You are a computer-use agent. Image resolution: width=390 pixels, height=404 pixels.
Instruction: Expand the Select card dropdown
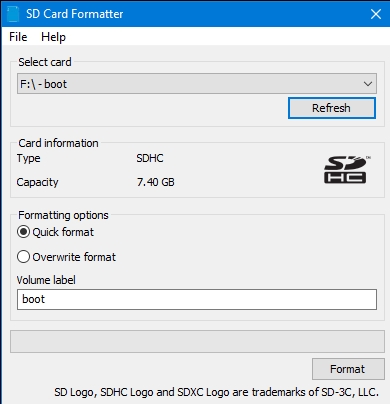(x=197, y=84)
